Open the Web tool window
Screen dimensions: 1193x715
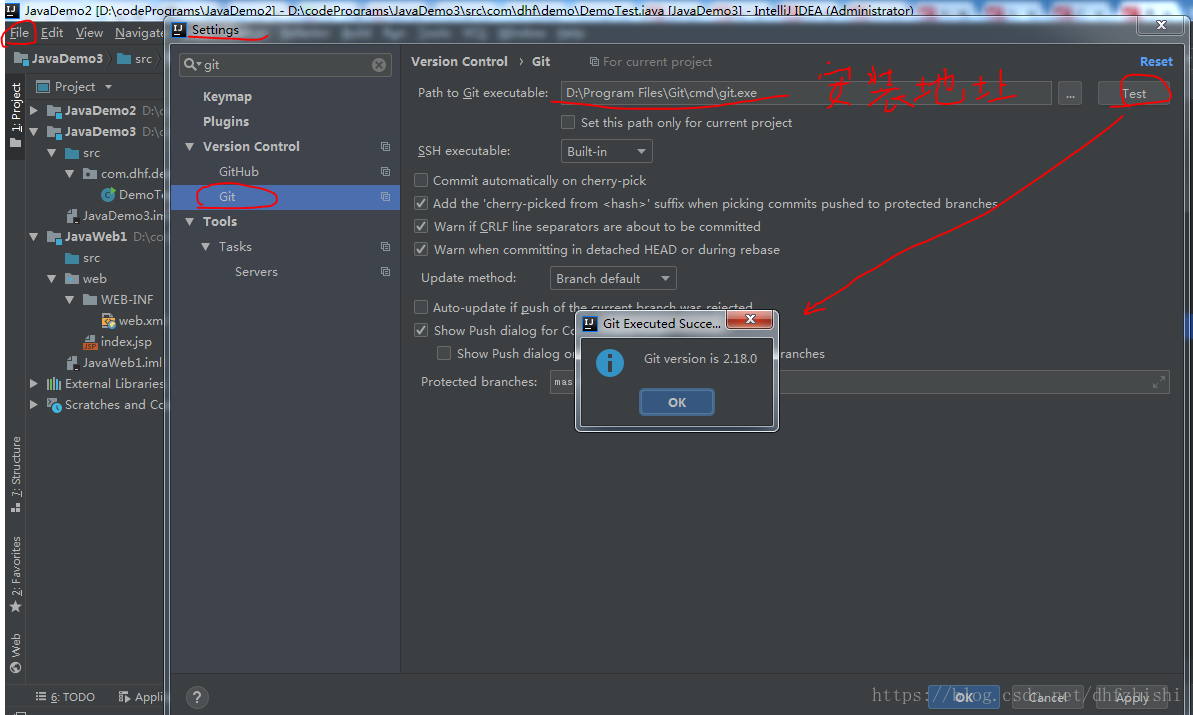tap(15, 653)
